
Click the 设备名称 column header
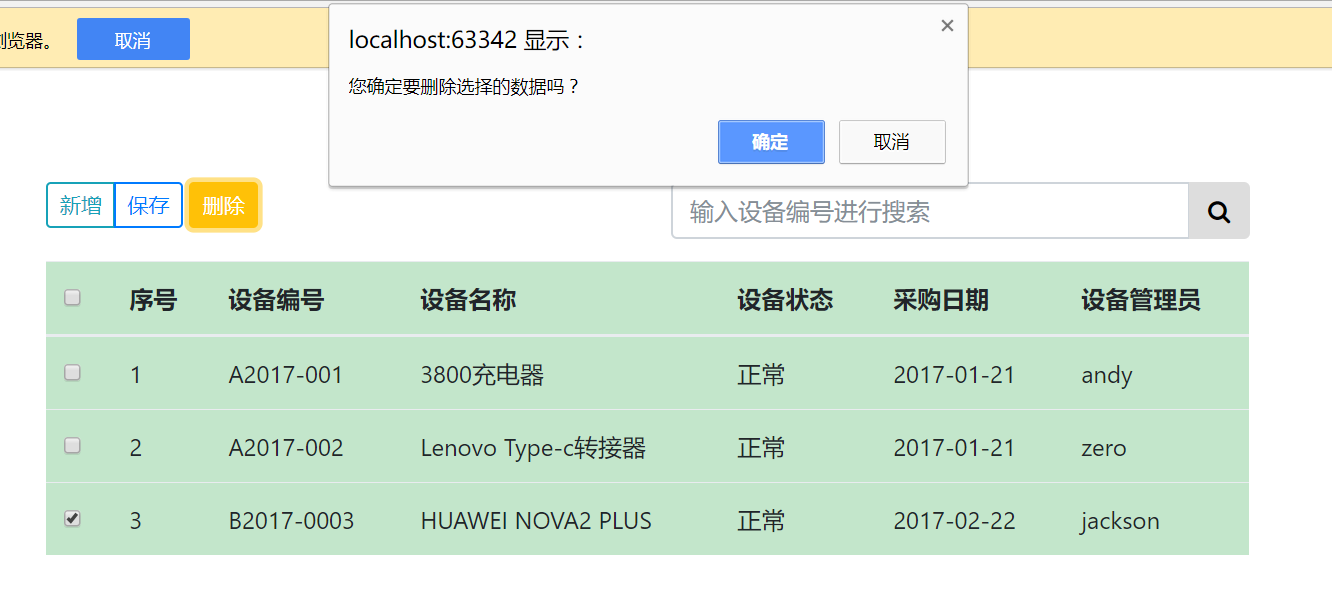468,300
